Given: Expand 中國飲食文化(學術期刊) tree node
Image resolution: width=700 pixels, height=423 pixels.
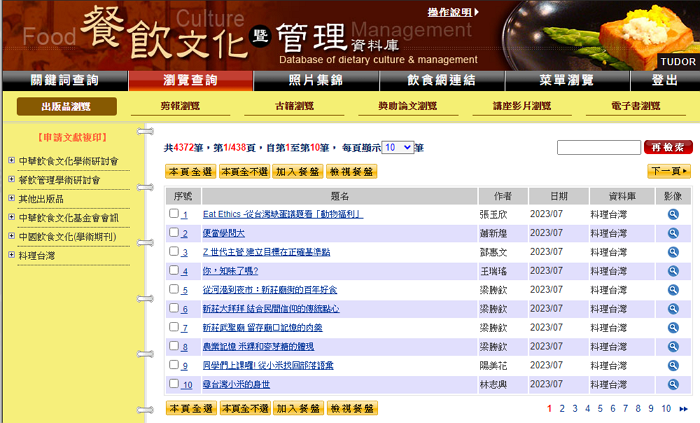Looking at the screenshot, I should point(11,236).
